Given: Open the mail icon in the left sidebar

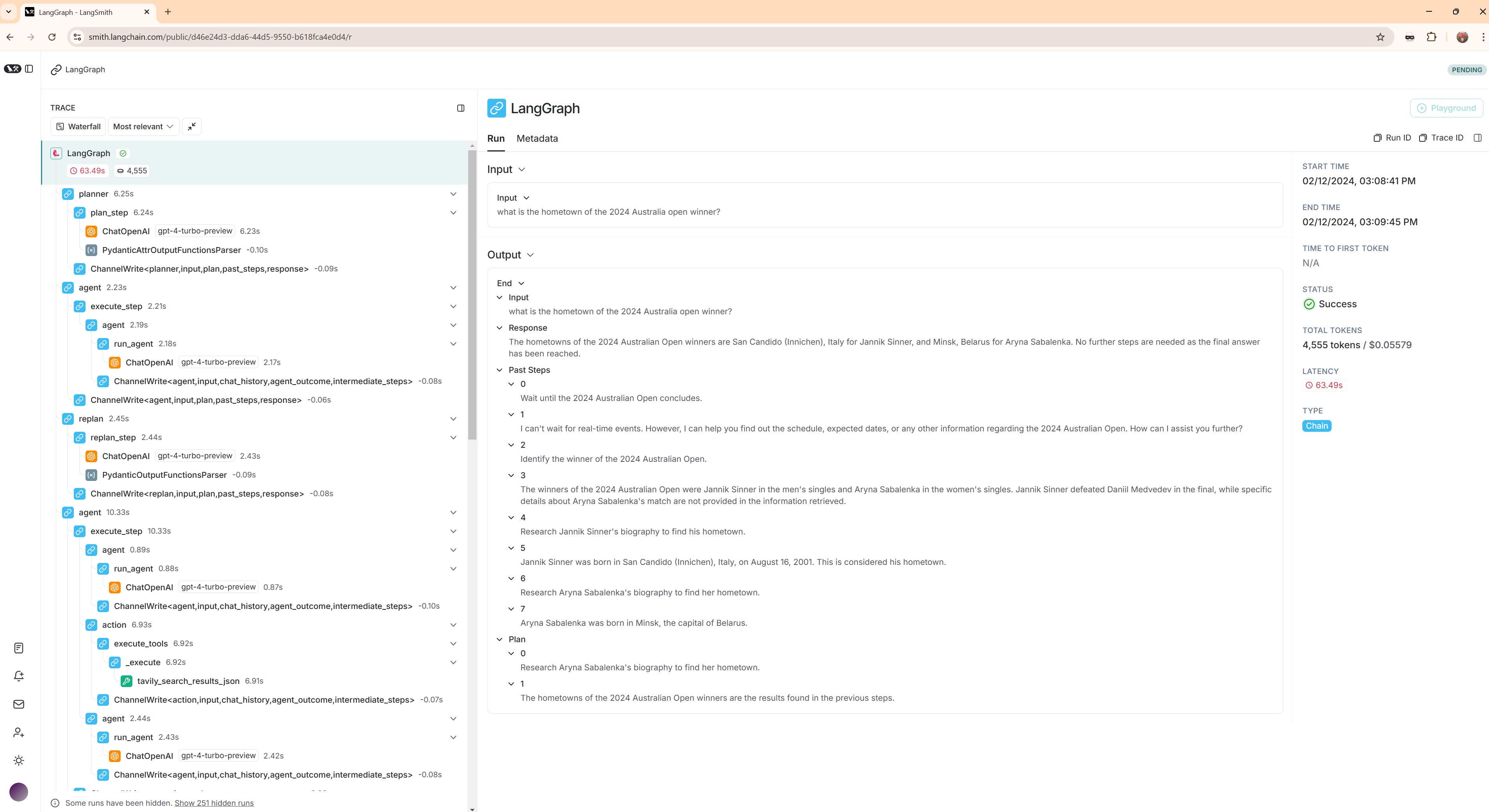Looking at the screenshot, I should coord(18,704).
